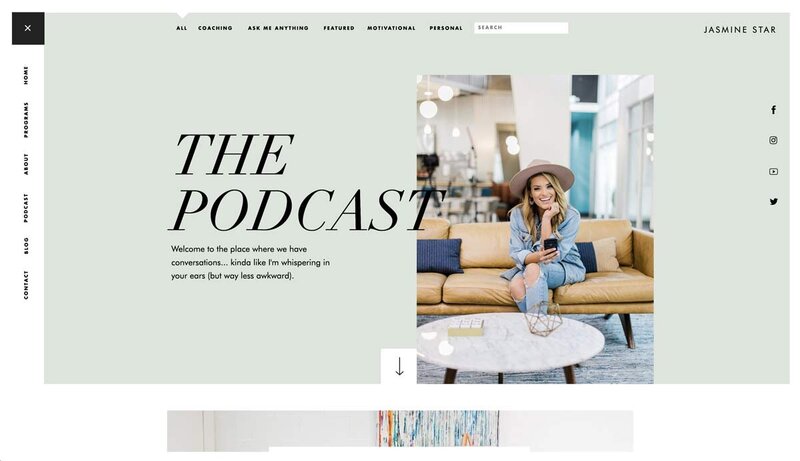Open the Facebook social icon
This screenshot has width=800, height=461.
click(x=773, y=110)
